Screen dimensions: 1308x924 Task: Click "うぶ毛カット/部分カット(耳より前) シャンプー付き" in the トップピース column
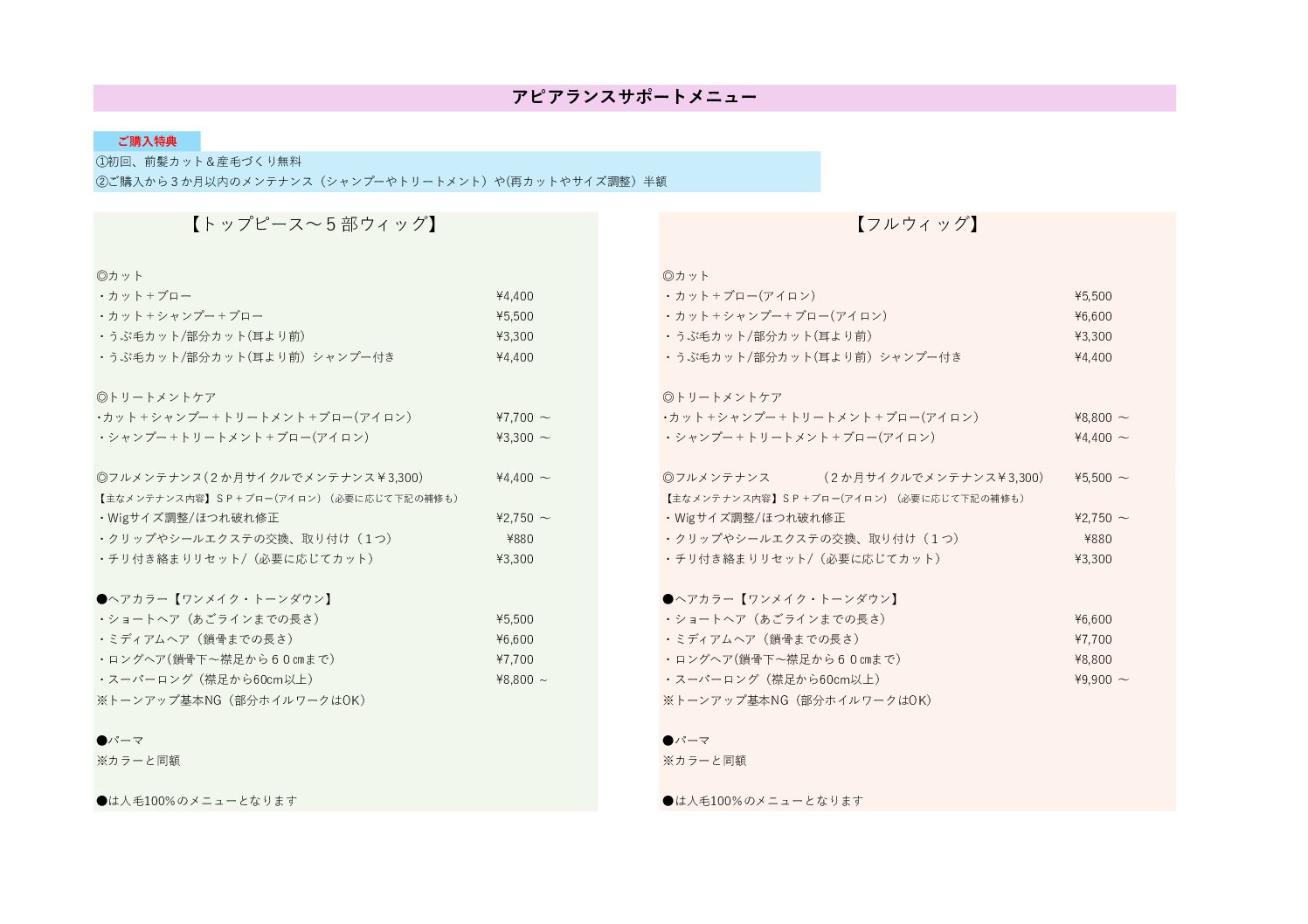pos(246,357)
